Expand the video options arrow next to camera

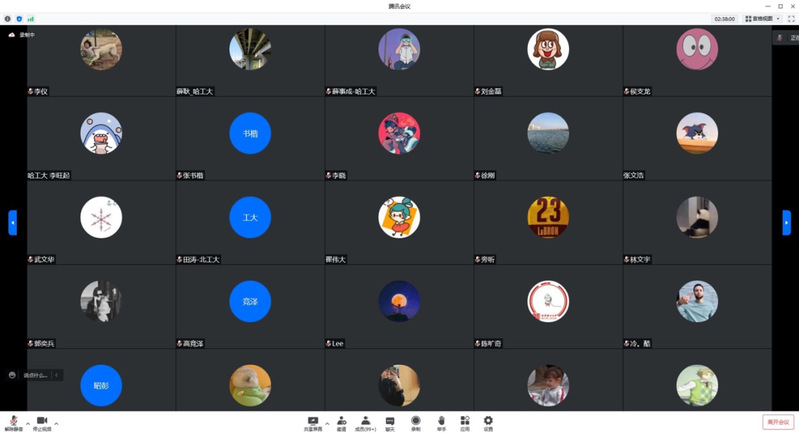[x=56, y=423]
